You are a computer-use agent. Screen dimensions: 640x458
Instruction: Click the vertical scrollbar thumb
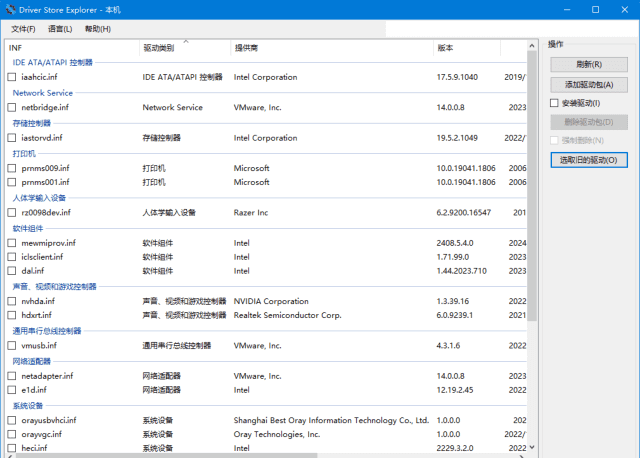(x=532, y=186)
